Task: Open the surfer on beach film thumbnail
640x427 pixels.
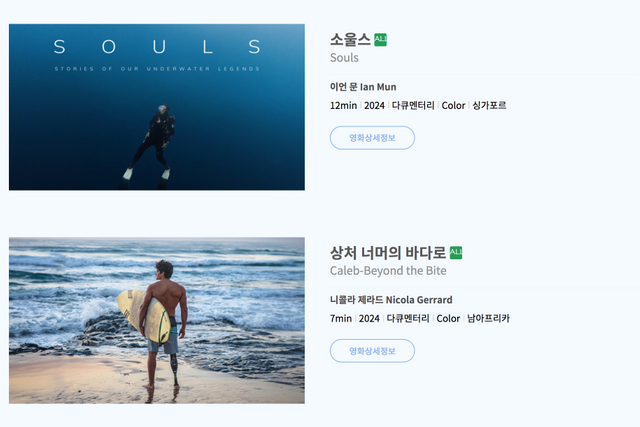Action: tap(157, 320)
